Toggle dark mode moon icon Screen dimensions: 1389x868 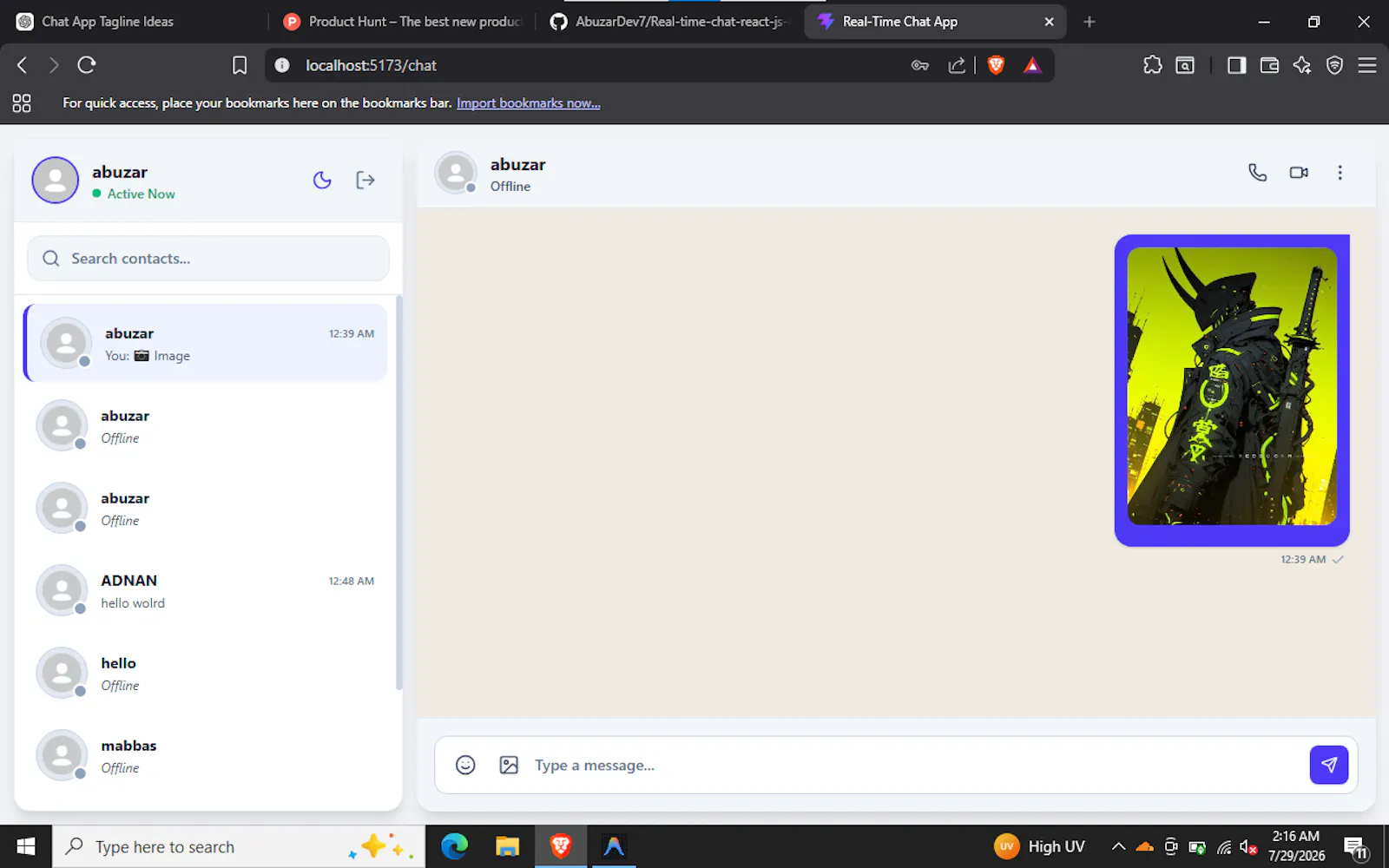(322, 180)
